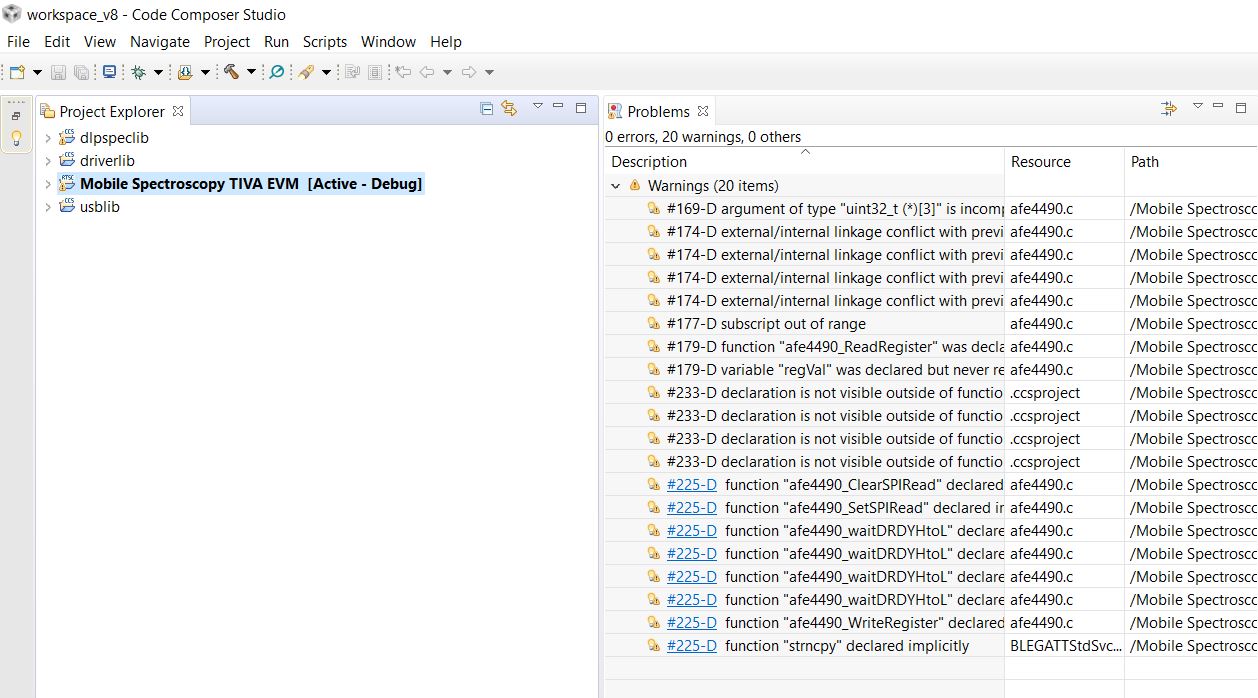Screen dimensions: 1258x698
Task: Click the Save toolbar icon
Action: [58, 72]
